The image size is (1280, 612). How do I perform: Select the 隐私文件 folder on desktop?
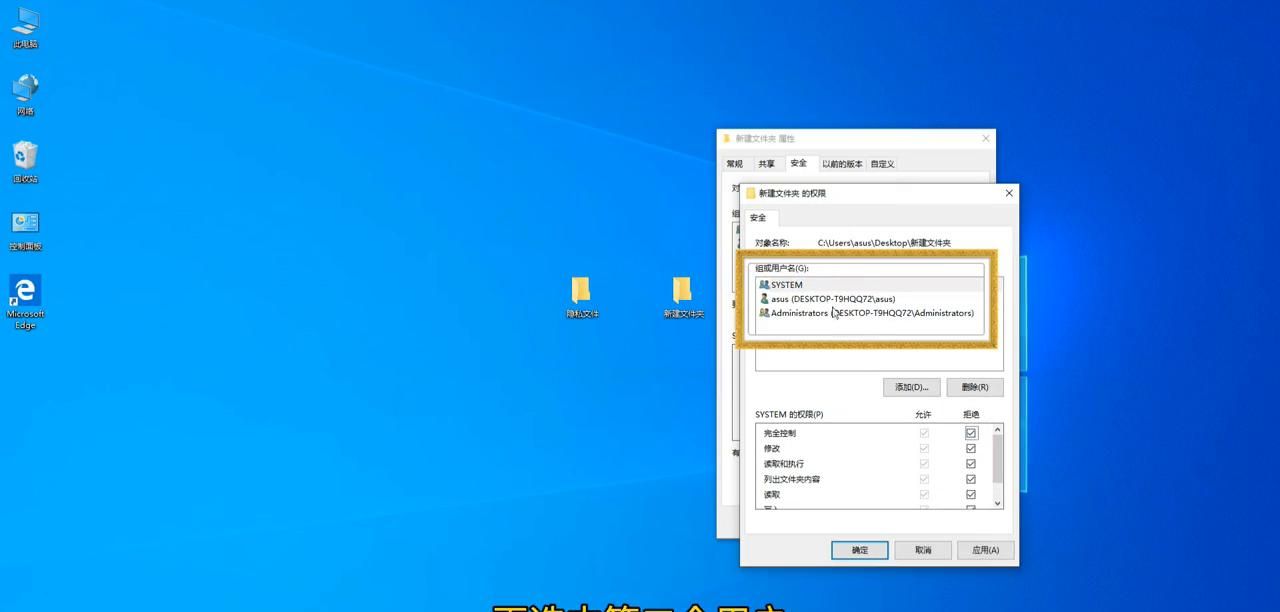point(582,297)
